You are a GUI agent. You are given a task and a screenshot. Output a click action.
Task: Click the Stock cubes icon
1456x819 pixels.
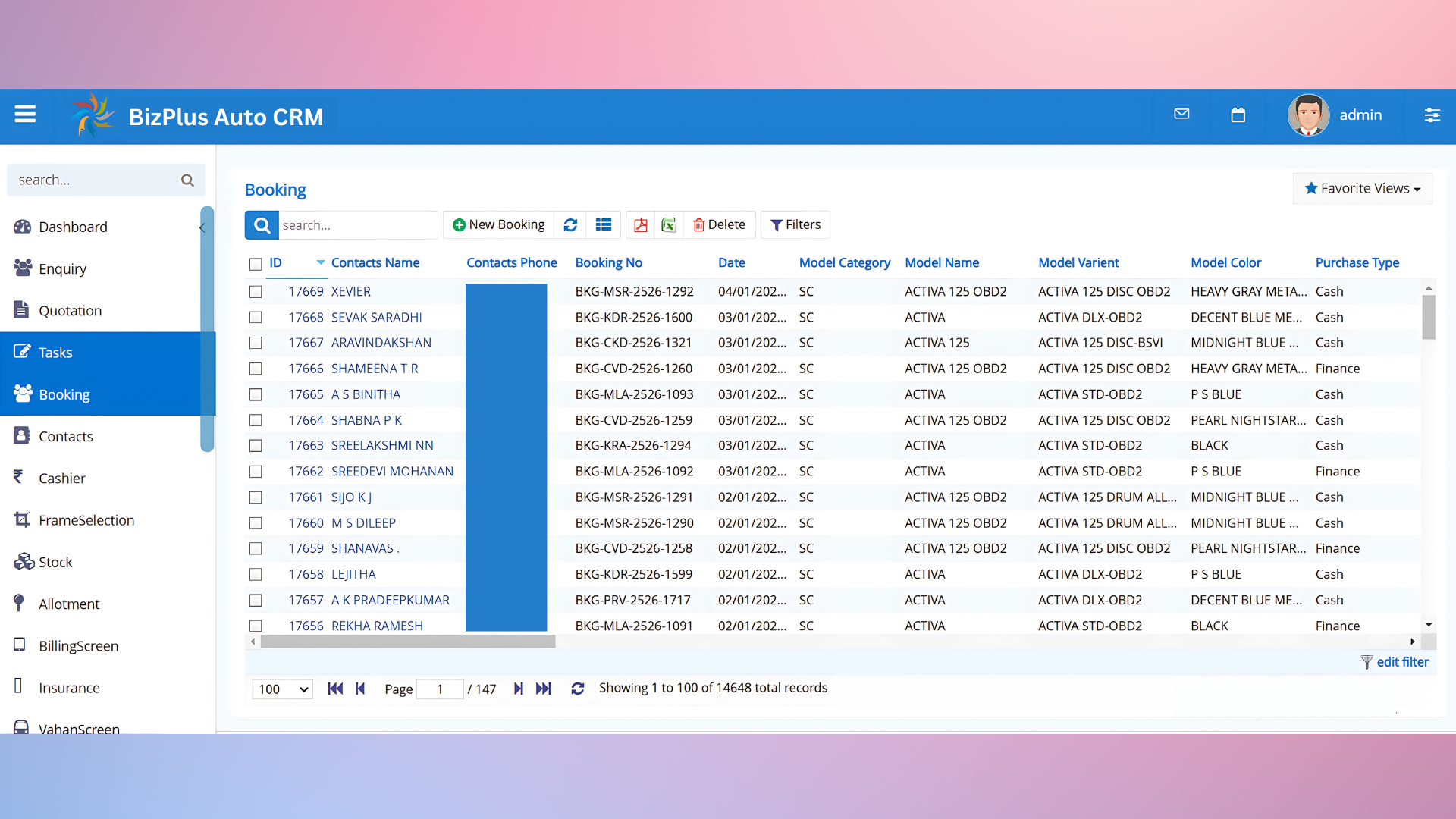click(24, 561)
